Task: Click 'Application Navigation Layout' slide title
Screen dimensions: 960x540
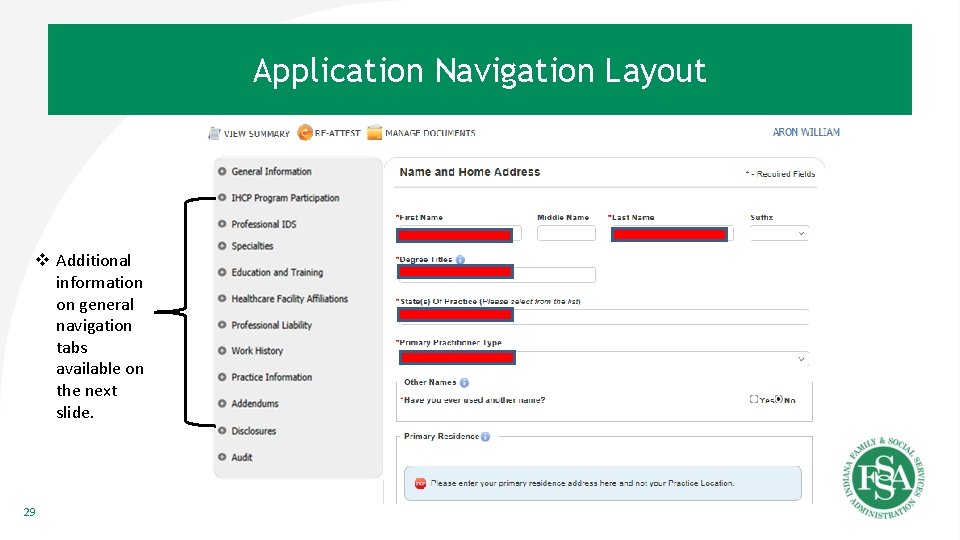Action: click(480, 70)
